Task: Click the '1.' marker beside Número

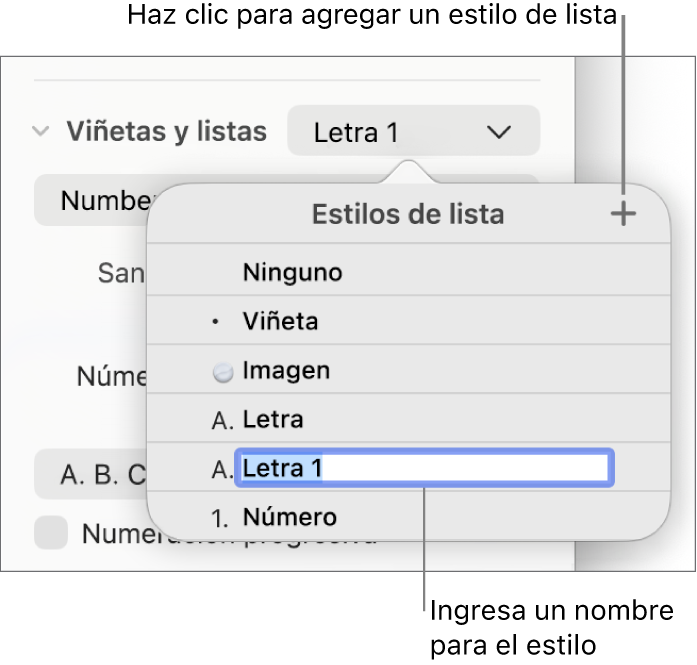Action: pyautogui.click(x=223, y=518)
